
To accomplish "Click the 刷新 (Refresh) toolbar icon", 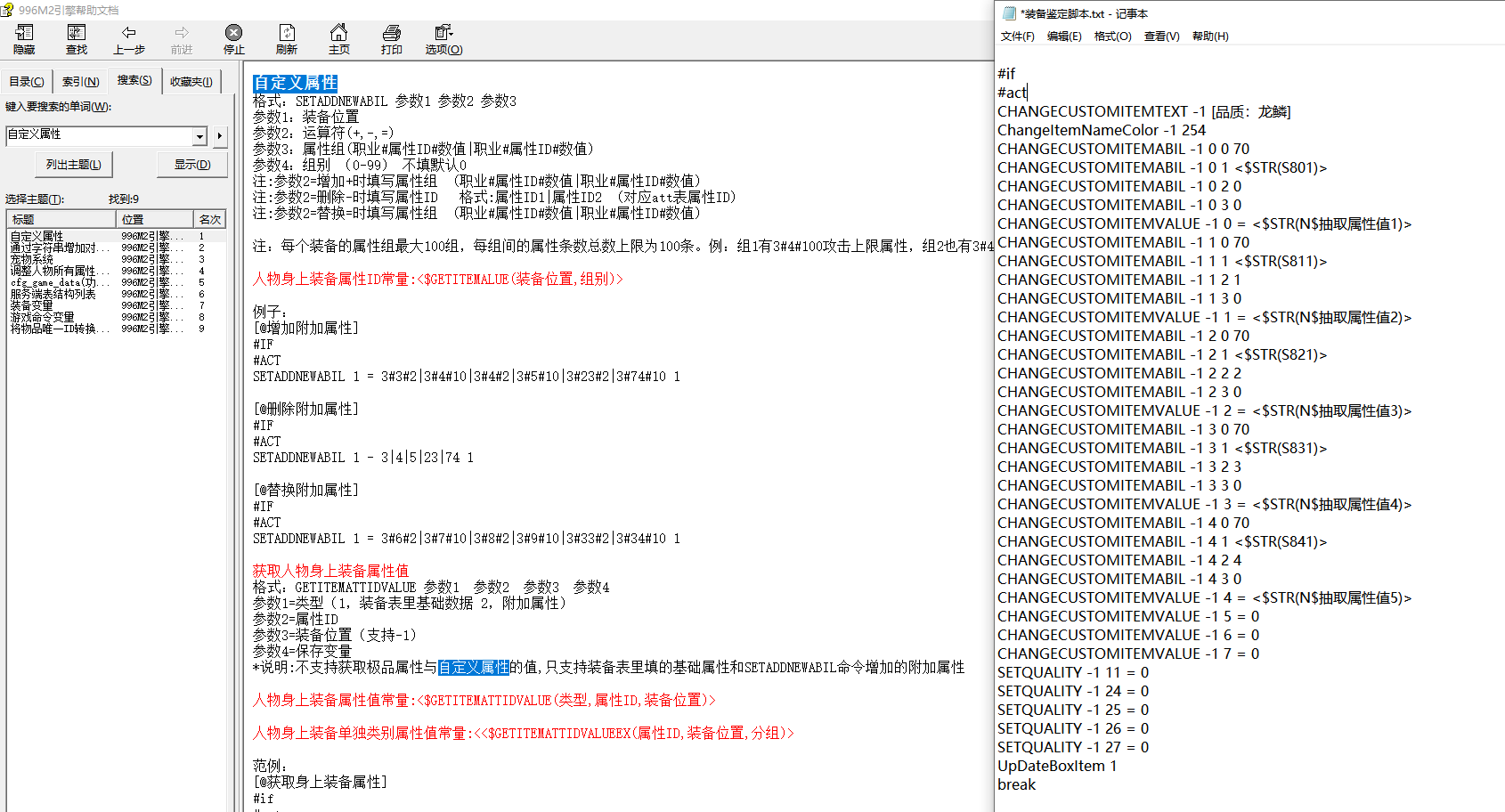I will pos(287,40).
